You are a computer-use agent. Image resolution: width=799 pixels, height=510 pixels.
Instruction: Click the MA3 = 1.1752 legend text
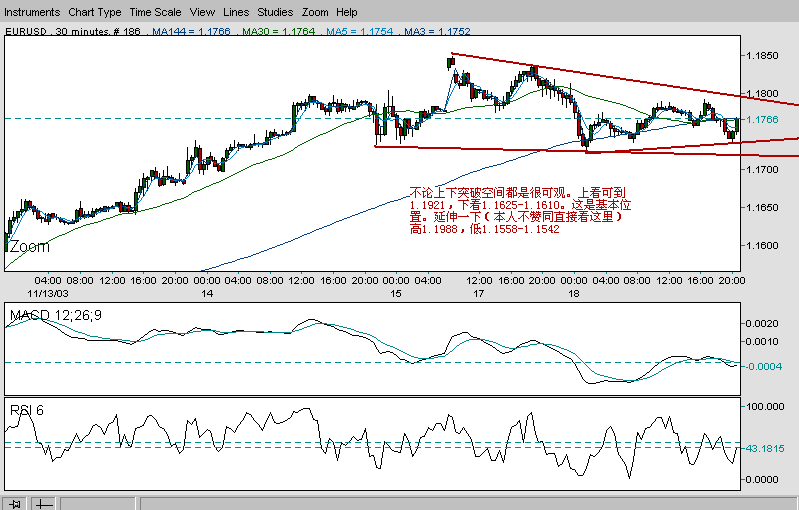click(437, 31)
